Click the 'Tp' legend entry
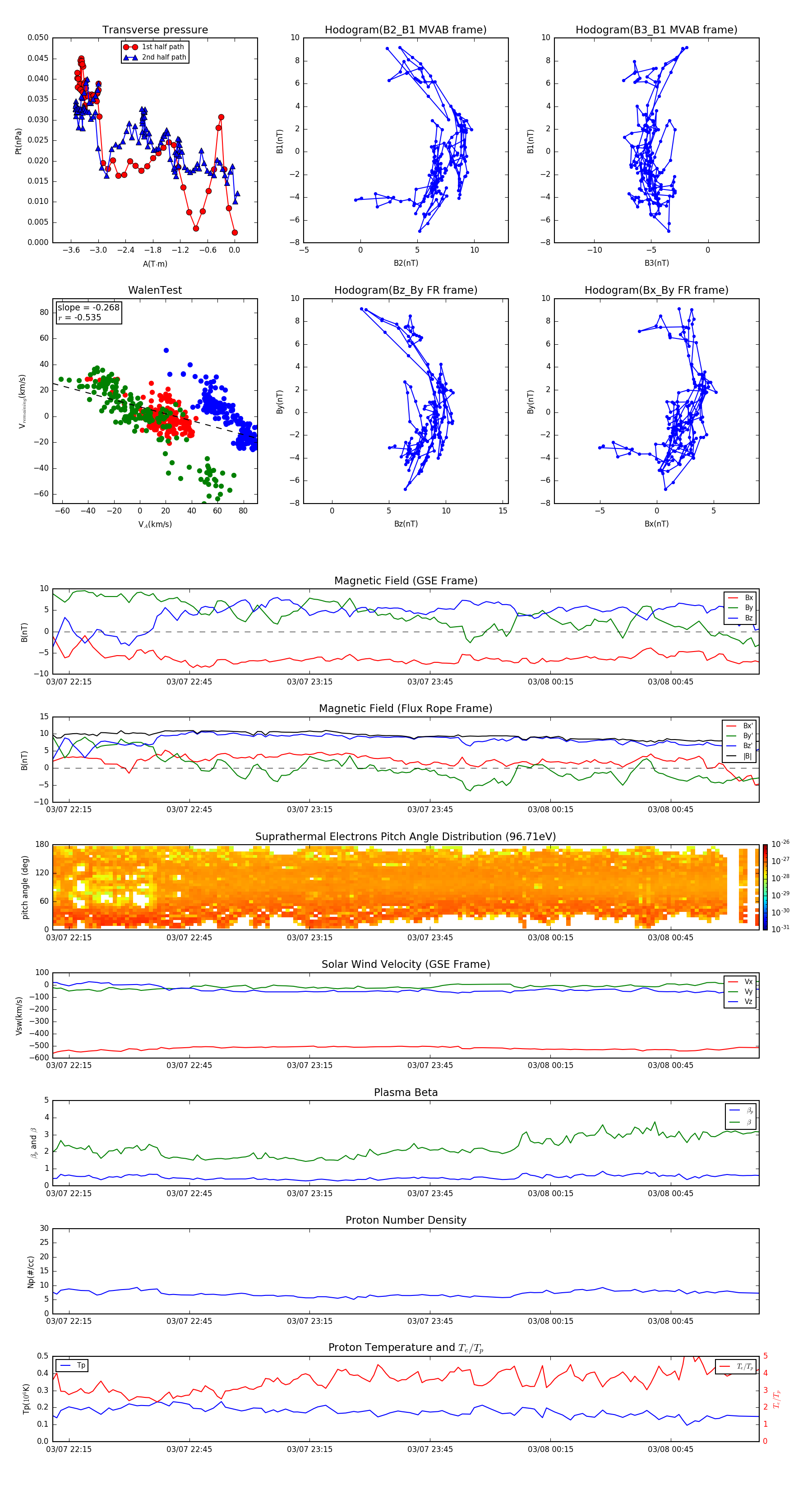812x1489 pixels. pyautogui.click(x=72, y=1365)
